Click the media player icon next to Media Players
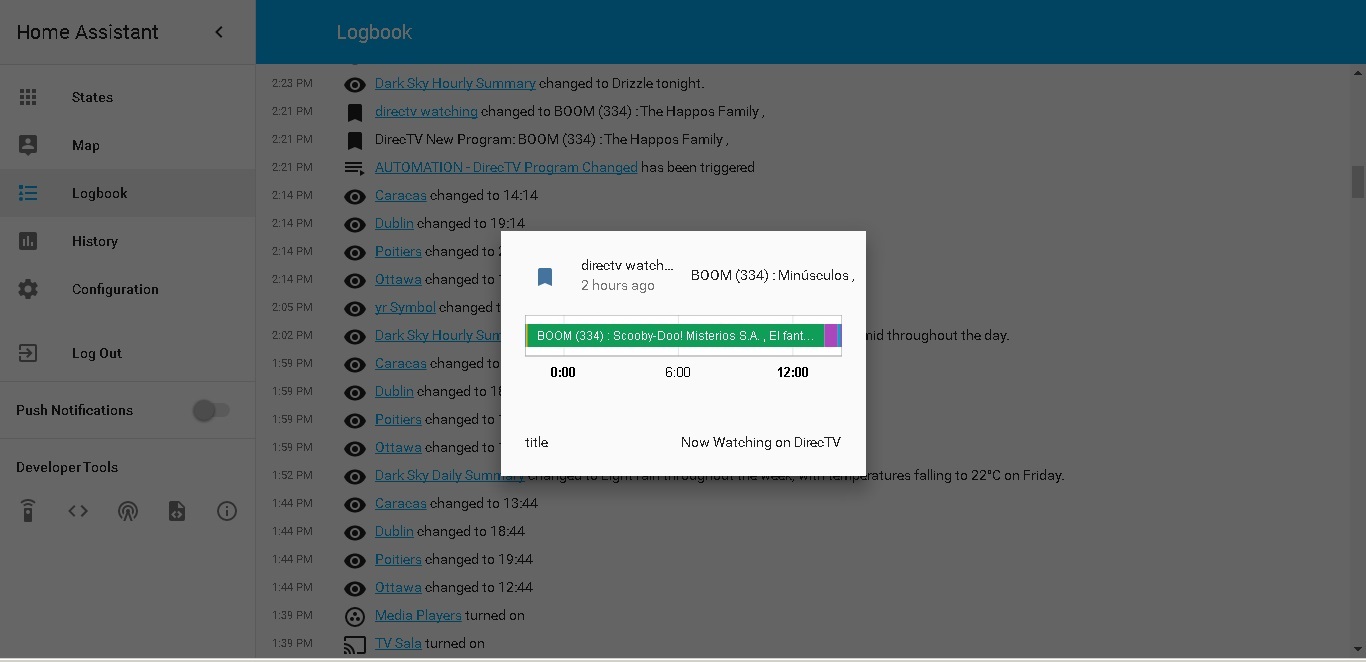1366x662 pixels. 355,617
